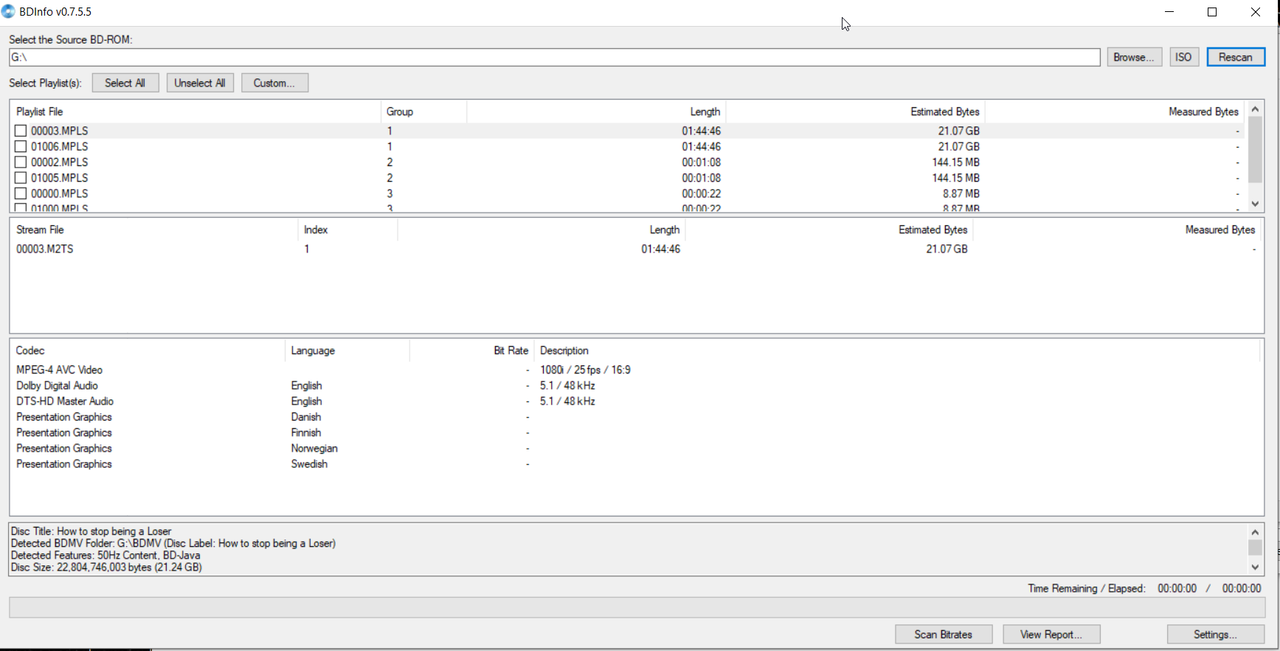Image resolution: width=1280 pixels, height=651 pixels.
Task: Tick the 01006.MPLS playlist checkbox
Action: (x=21, y=147)
